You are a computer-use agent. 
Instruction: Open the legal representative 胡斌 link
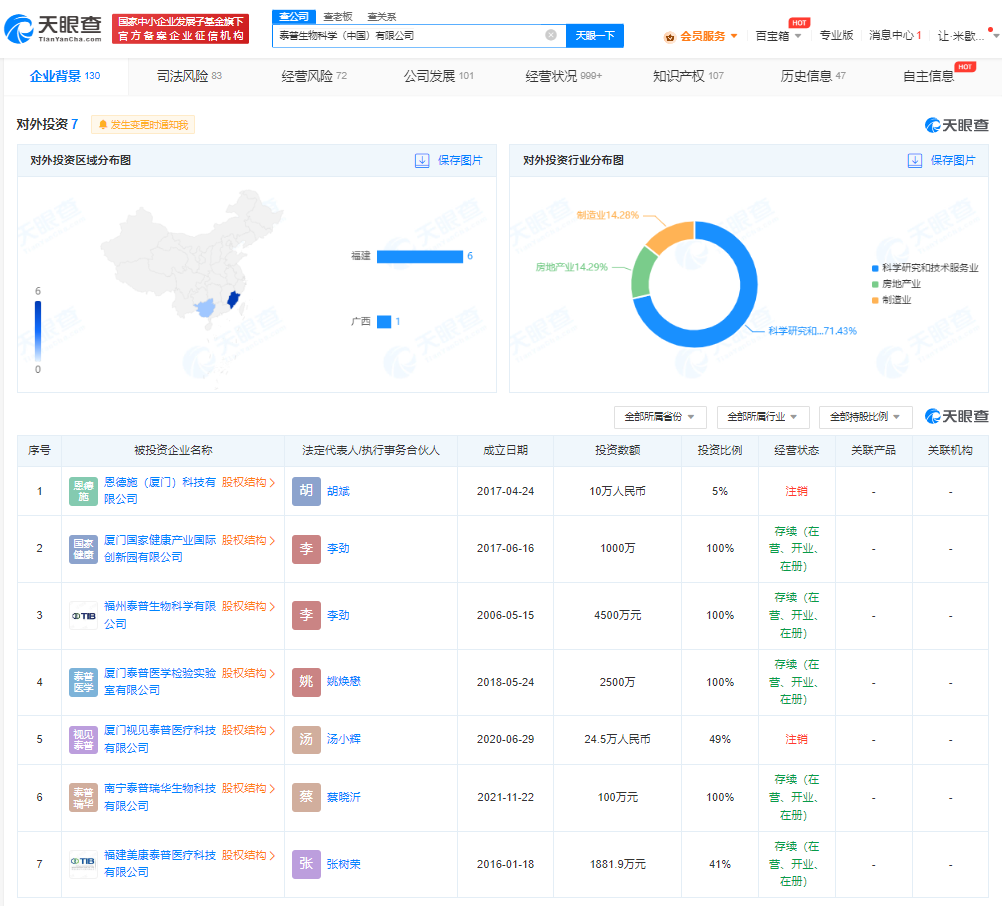point(338,491)
